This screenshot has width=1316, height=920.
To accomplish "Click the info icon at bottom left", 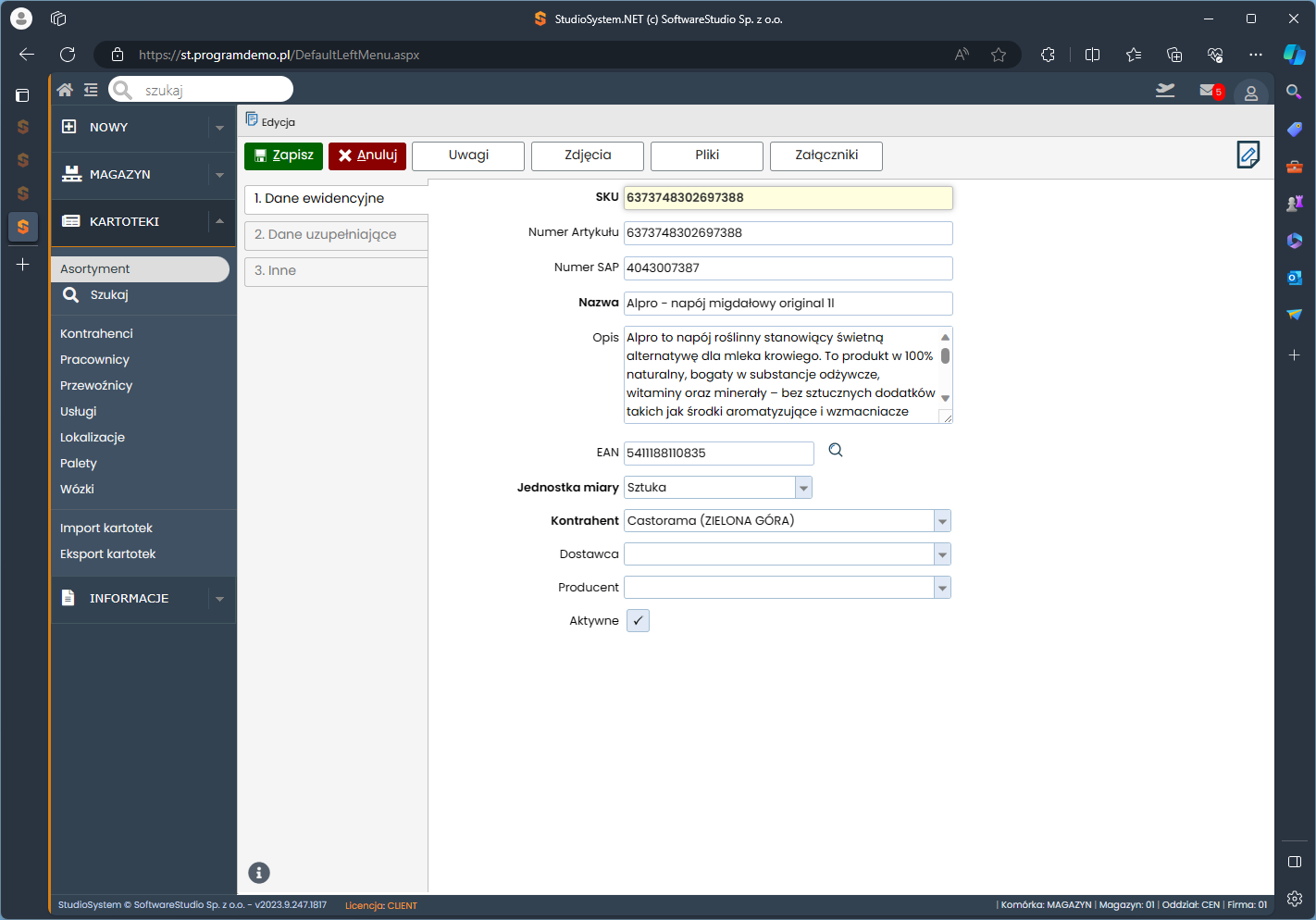I will coord(259,873).
